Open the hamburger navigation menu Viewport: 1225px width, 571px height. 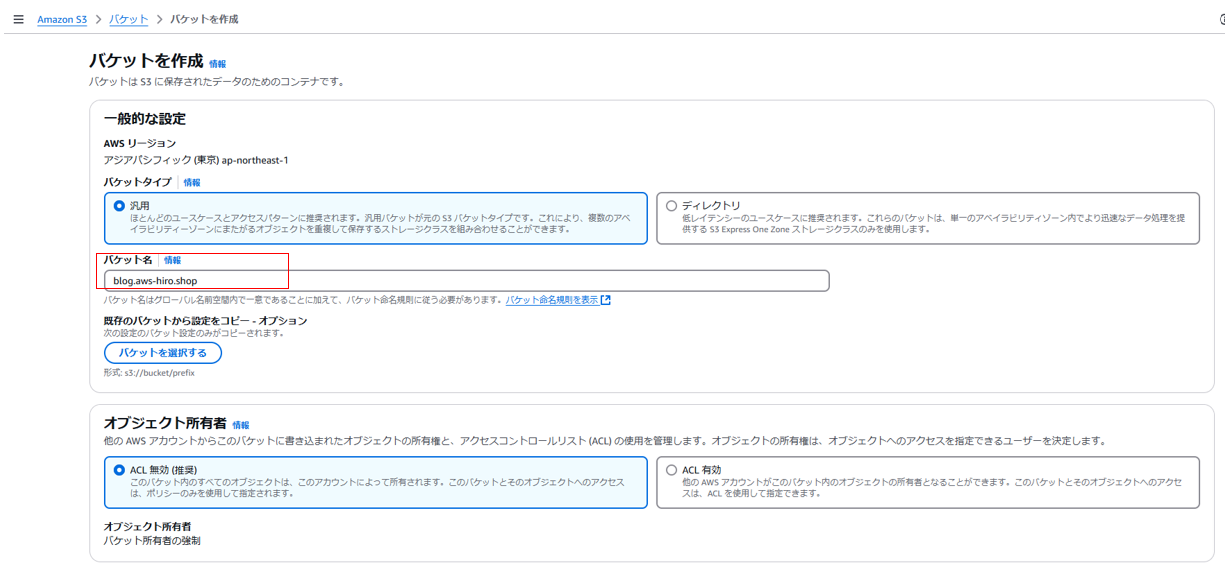[x=19, y=19]
